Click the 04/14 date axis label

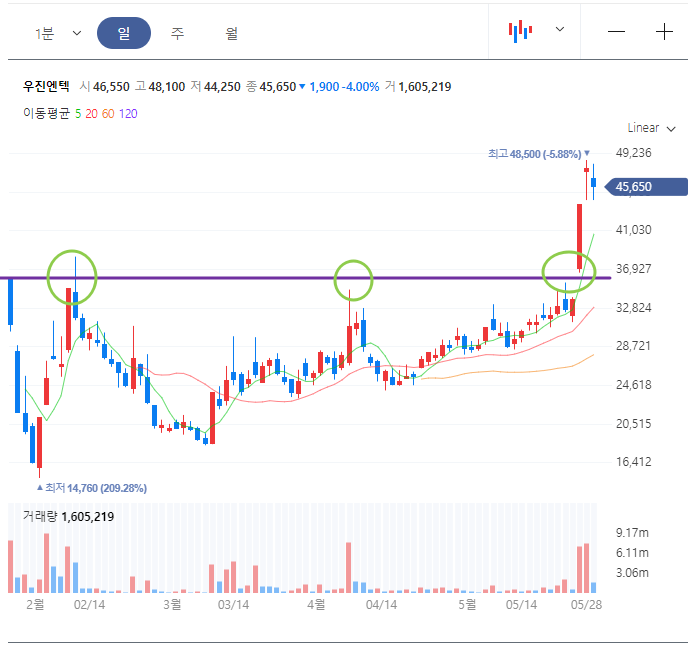click(x=381, y=604)
